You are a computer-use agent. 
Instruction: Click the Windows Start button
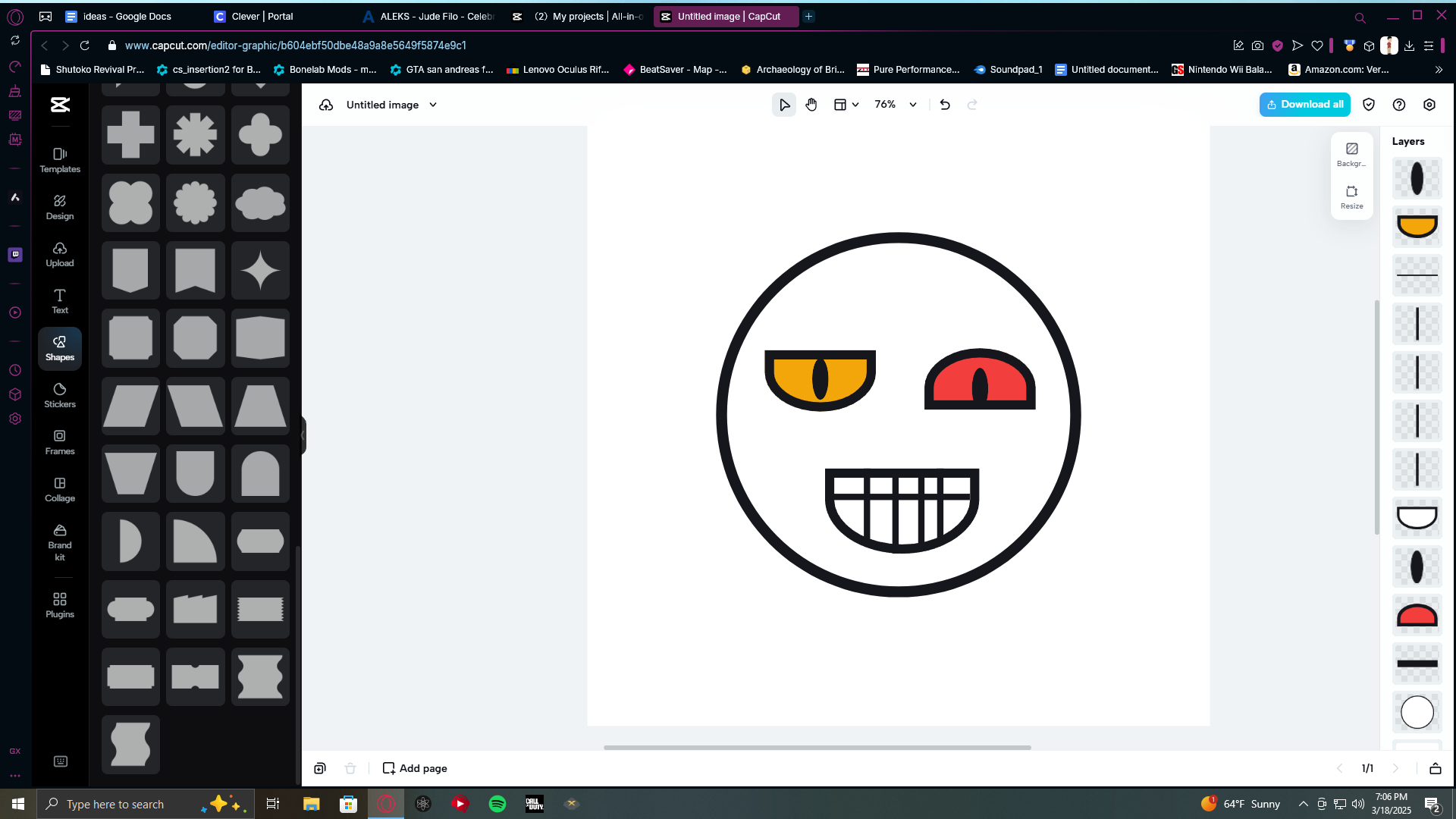[x=18, y=804]
